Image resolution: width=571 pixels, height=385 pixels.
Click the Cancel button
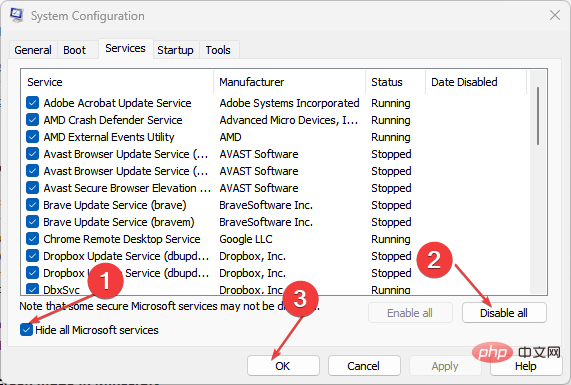point(364,366)
